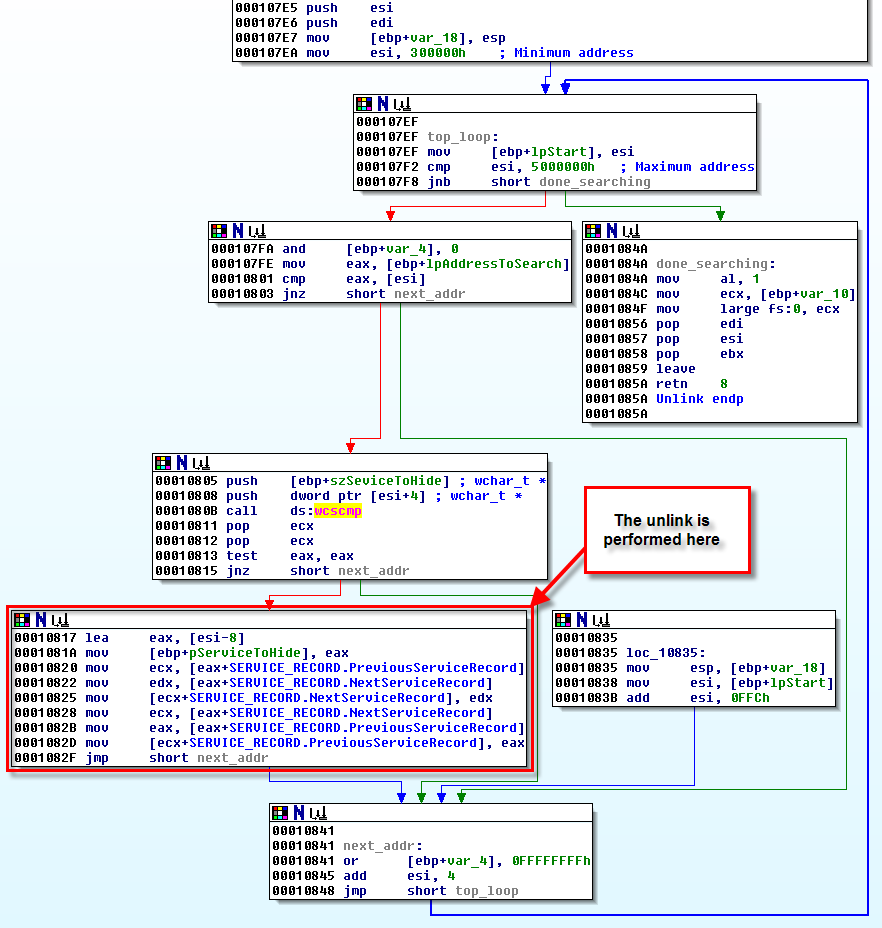Viewport: 882px width, 928px height.
Task: Click the group icon on node starting at 000107FA
Action: (256, 231)
